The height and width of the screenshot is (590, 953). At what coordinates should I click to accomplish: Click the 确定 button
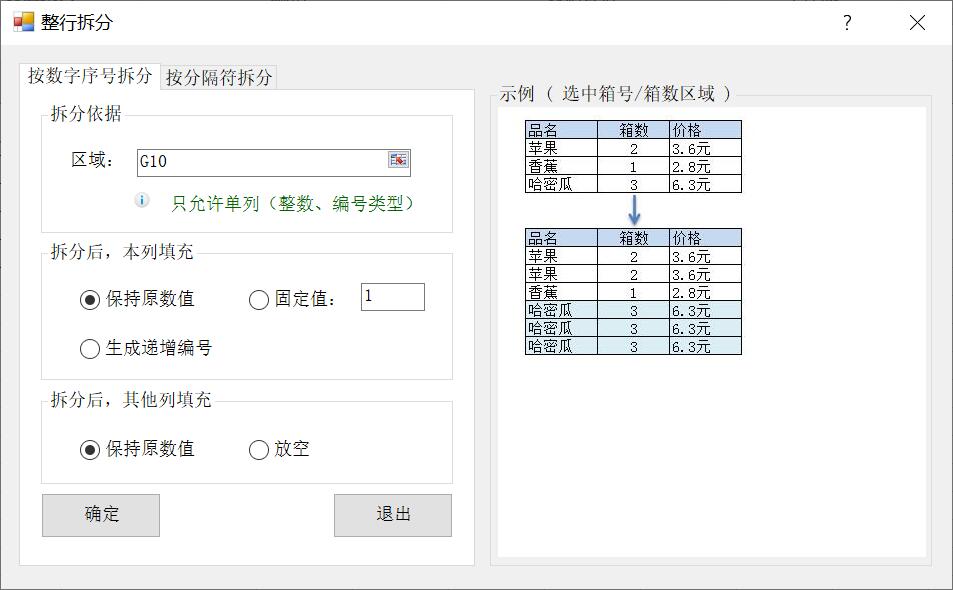point(101,515)
